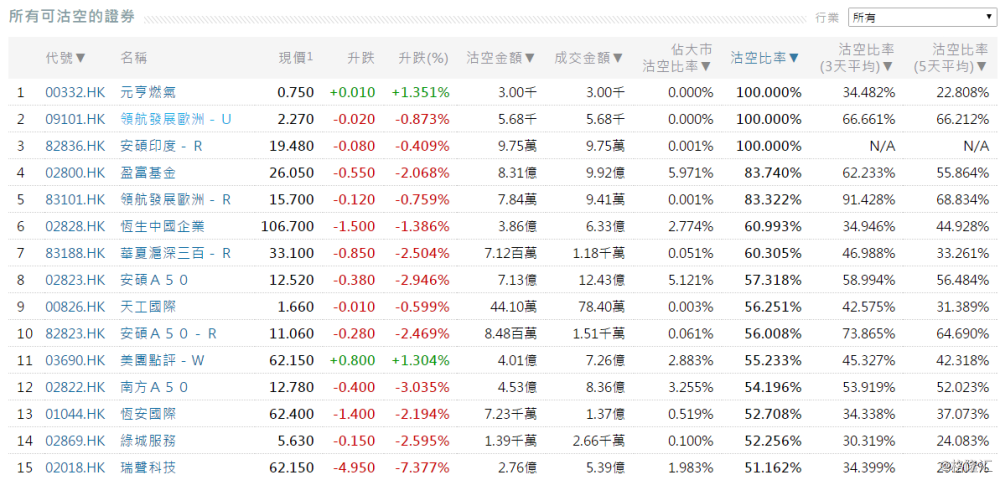
Task: Select percent change +1.351%
Action: (421, 92)
